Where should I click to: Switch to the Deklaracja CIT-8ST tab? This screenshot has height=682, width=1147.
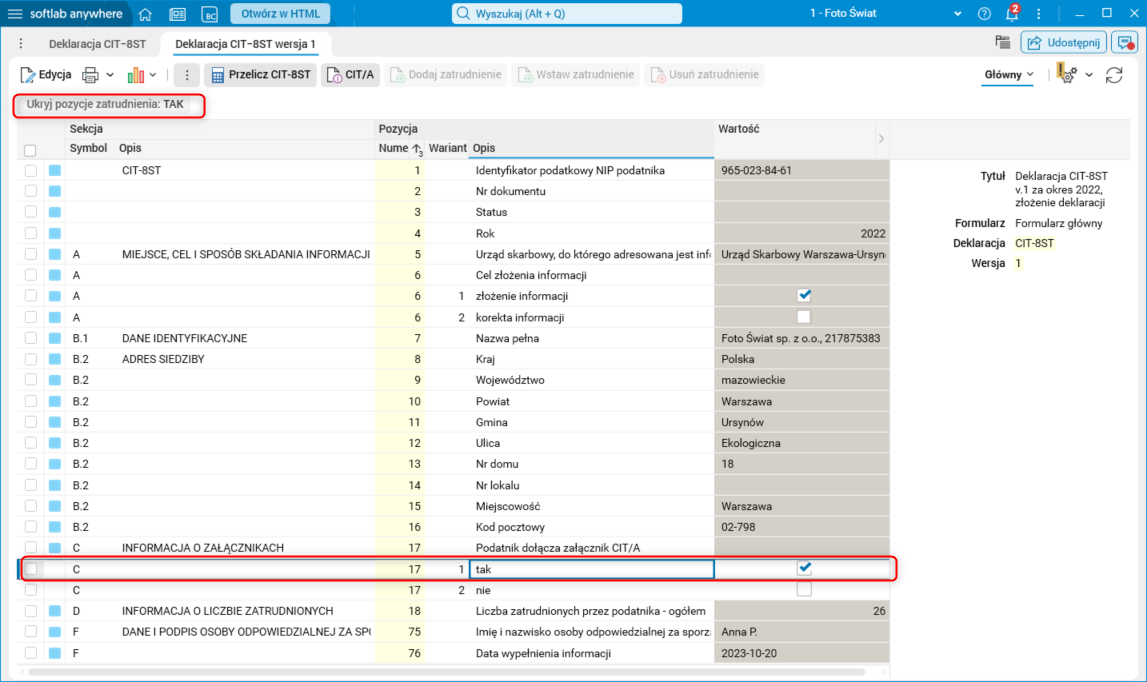(x=97, y=44)
